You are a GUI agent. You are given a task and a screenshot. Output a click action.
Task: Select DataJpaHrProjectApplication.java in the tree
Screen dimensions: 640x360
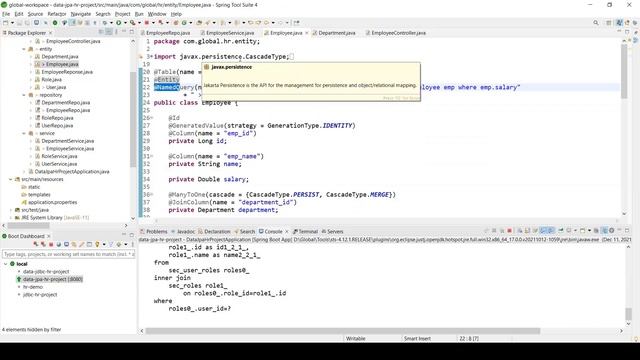[72, 172]
